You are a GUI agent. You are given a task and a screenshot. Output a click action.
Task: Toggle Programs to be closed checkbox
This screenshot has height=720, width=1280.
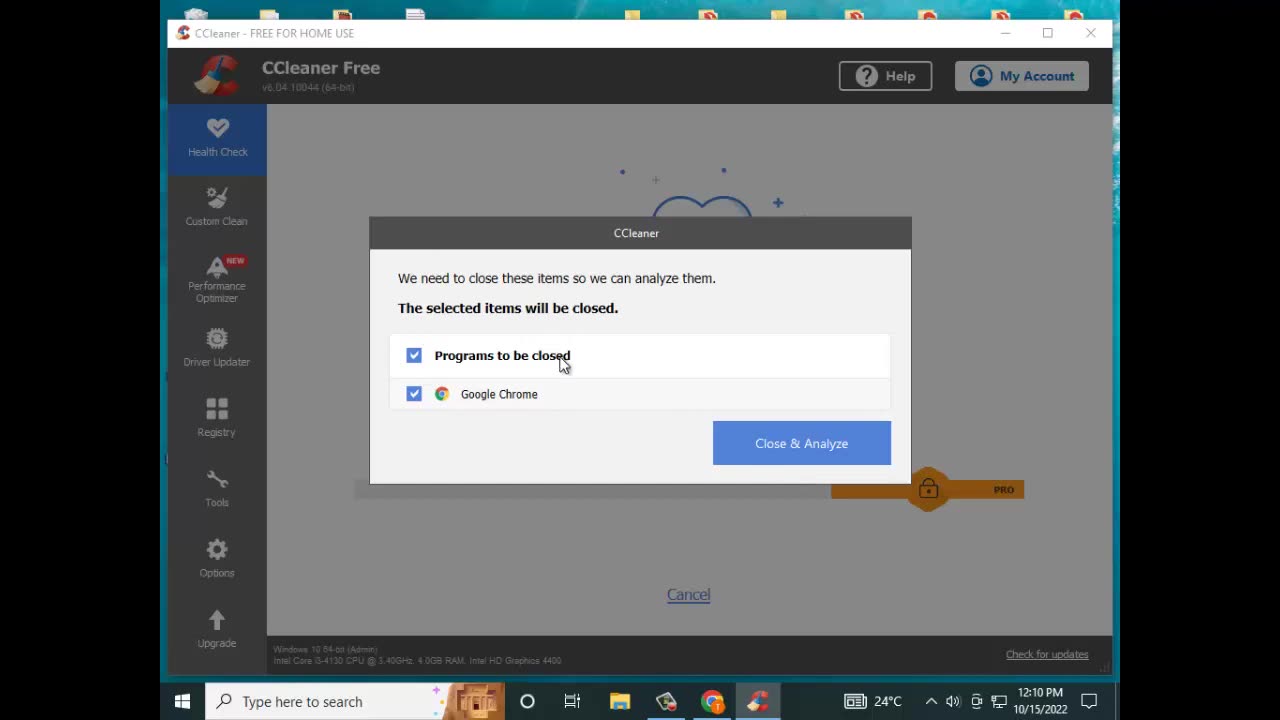click(x=414, y=355)
